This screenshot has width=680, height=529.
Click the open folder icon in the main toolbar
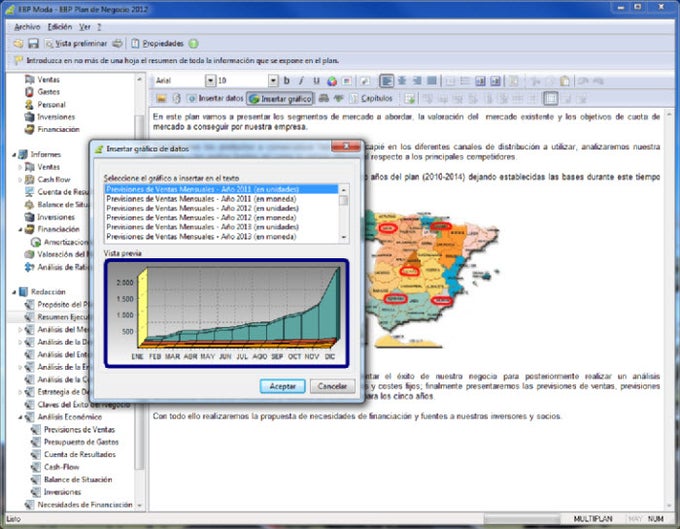coord(18,43)
